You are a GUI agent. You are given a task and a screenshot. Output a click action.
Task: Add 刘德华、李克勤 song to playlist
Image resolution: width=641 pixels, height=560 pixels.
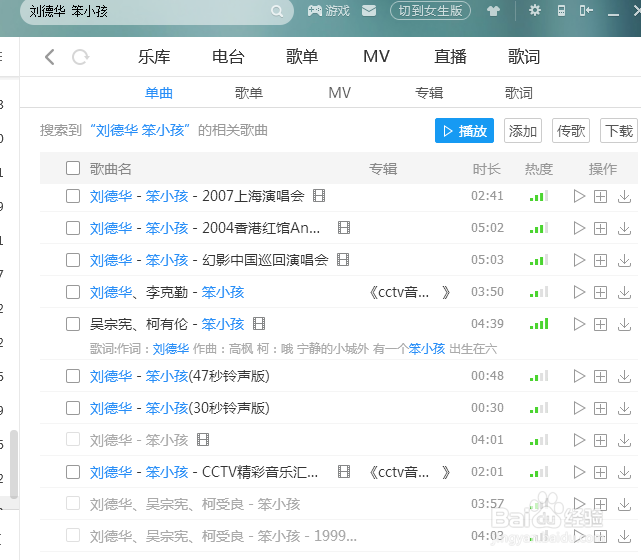600,292
